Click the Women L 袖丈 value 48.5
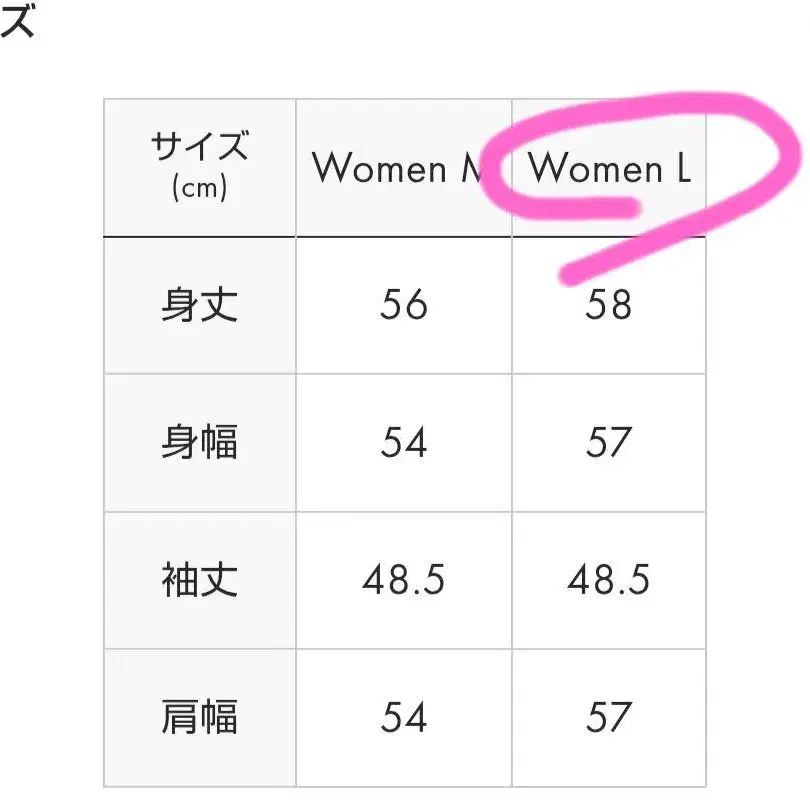The width and height of the screenshot is (810, 810). coord(608,580)
